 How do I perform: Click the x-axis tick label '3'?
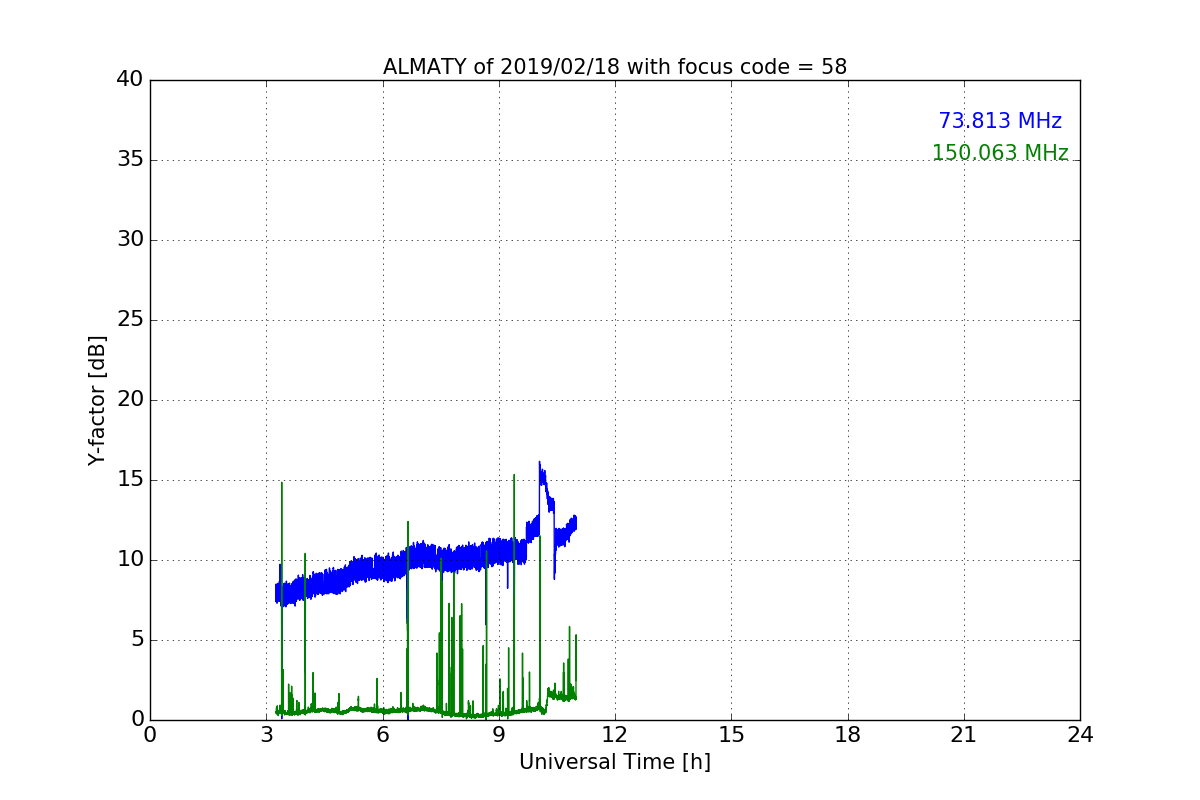[x=266, y=735]
